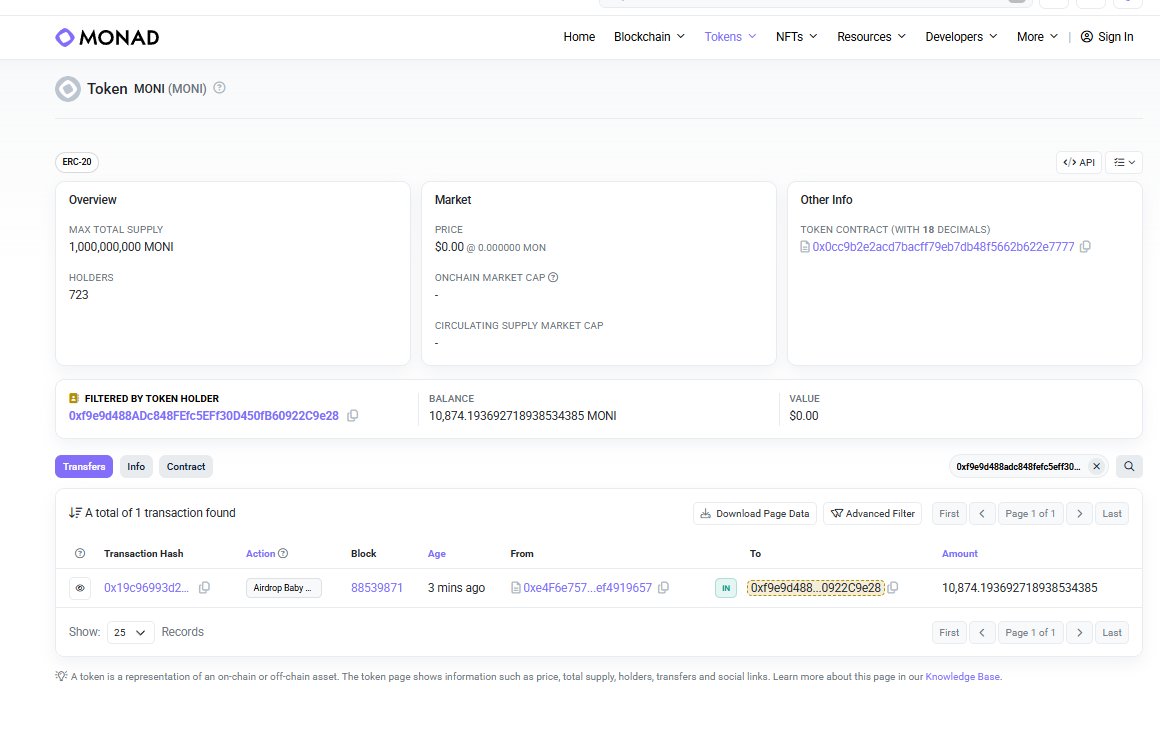Click the top pagination previous page arrow
This screenshot has height=743, width=1160.
(x=982, y=514)
